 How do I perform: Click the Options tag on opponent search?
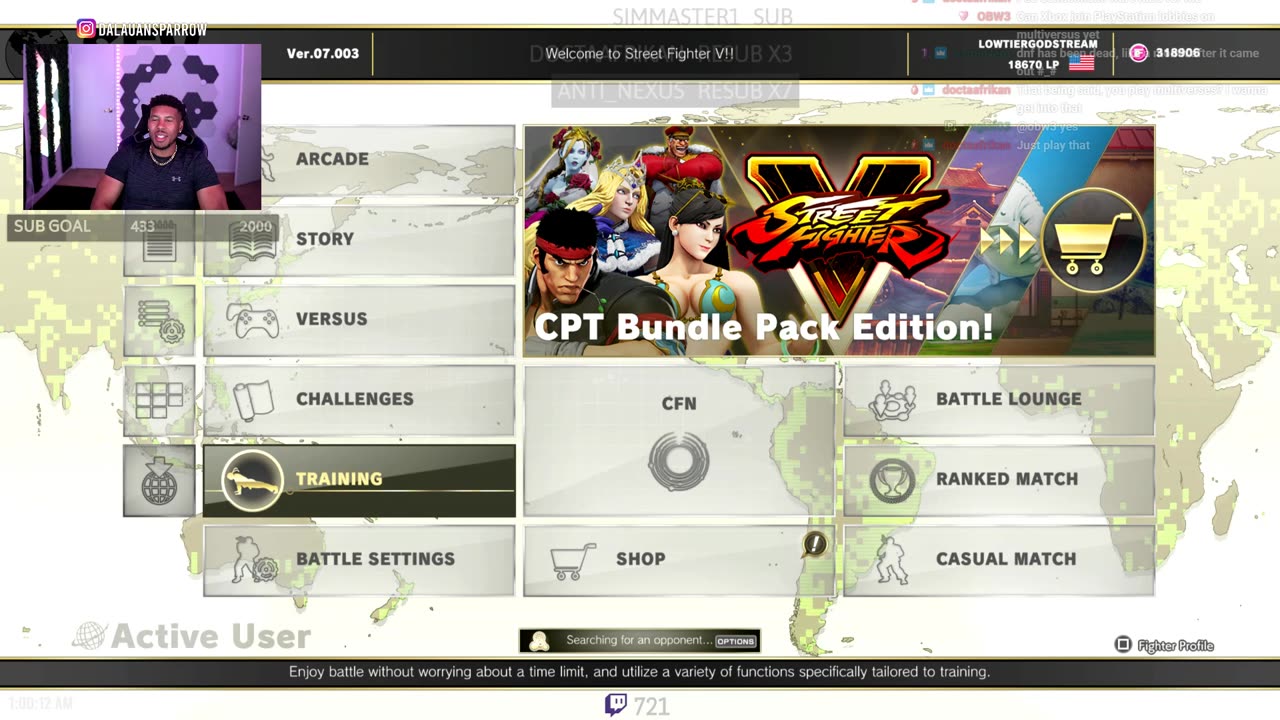735,641
